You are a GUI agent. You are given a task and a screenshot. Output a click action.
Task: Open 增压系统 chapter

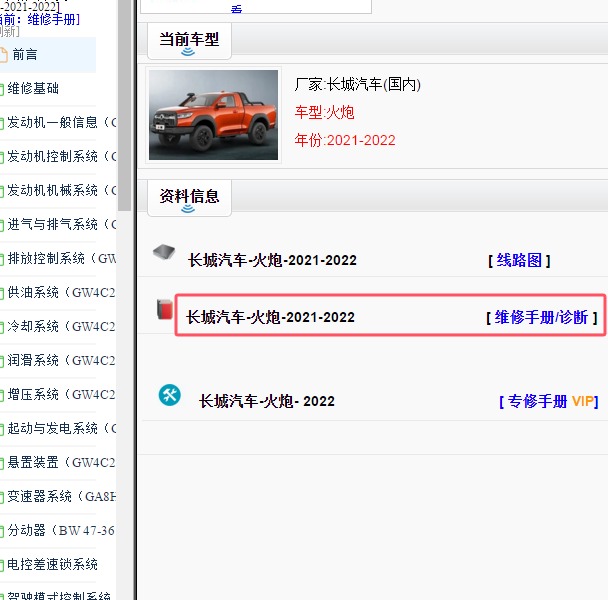click(61, 394)
